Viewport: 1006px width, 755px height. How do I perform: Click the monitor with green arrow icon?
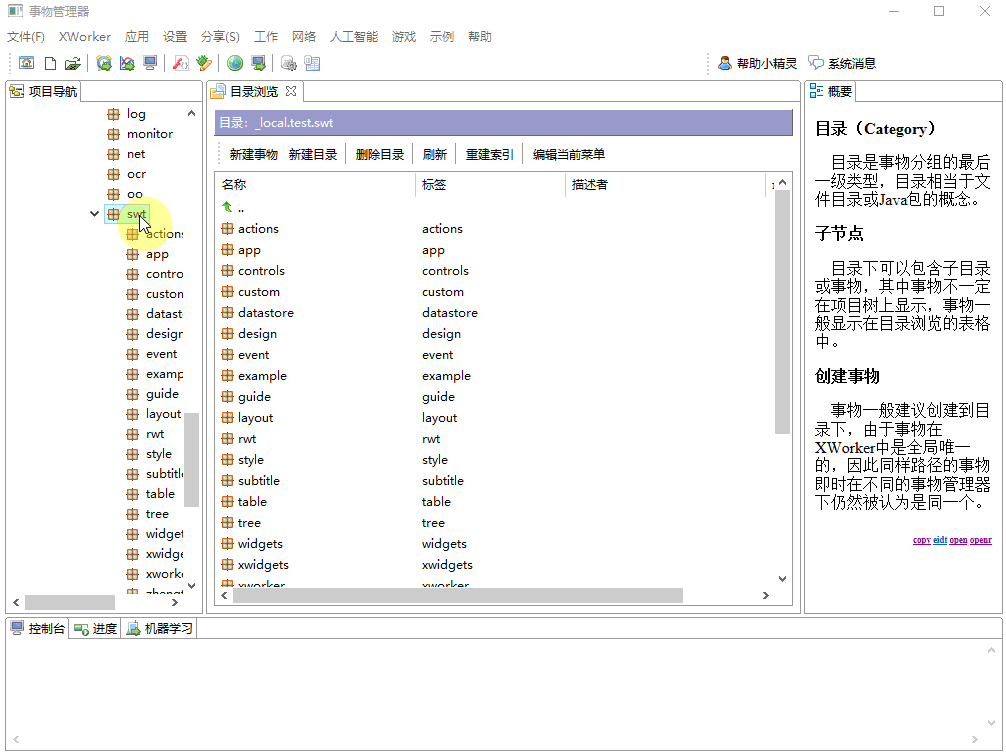(x=258, y=63)
